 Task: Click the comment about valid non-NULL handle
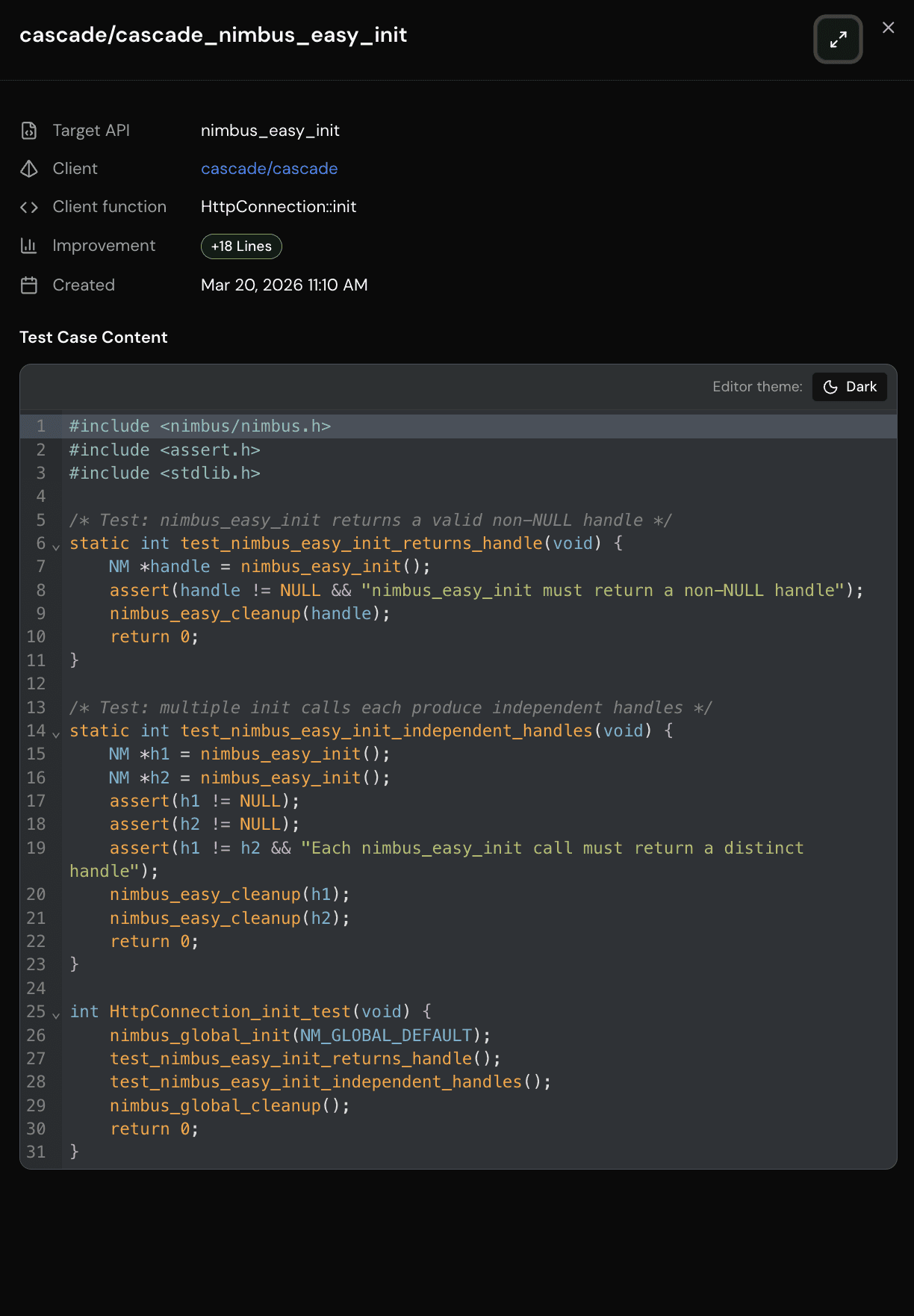(x=371, y=521)
